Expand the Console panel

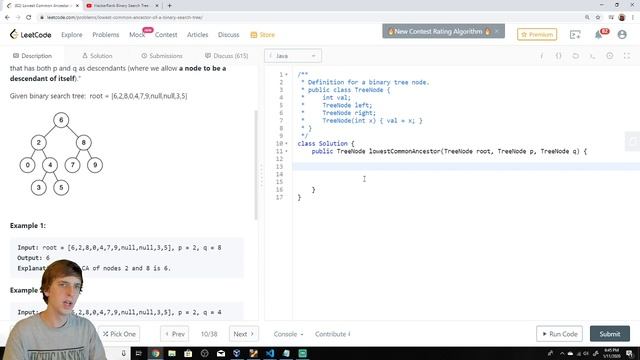click(288, 334)
